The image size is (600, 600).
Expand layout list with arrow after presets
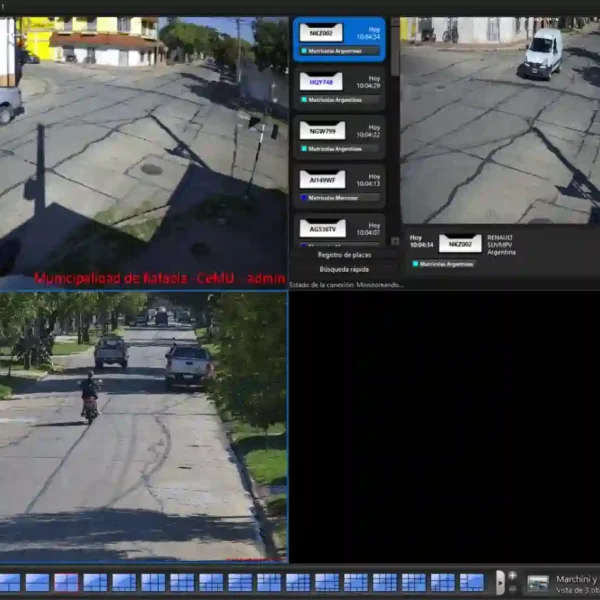pos(500,582)
